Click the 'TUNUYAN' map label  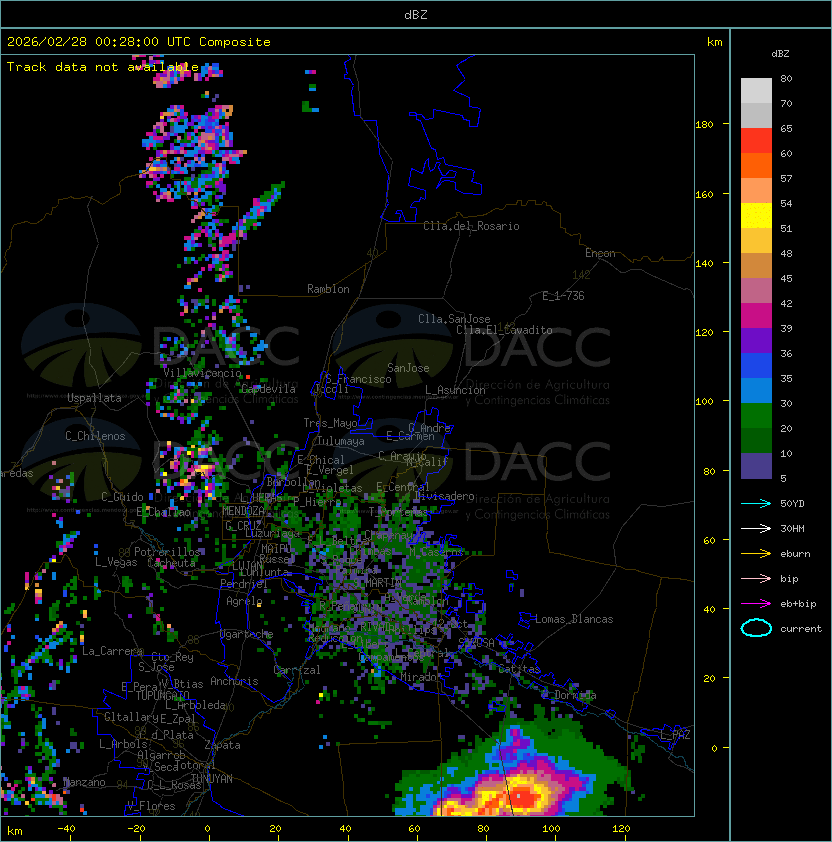click(x=212, y=779)
